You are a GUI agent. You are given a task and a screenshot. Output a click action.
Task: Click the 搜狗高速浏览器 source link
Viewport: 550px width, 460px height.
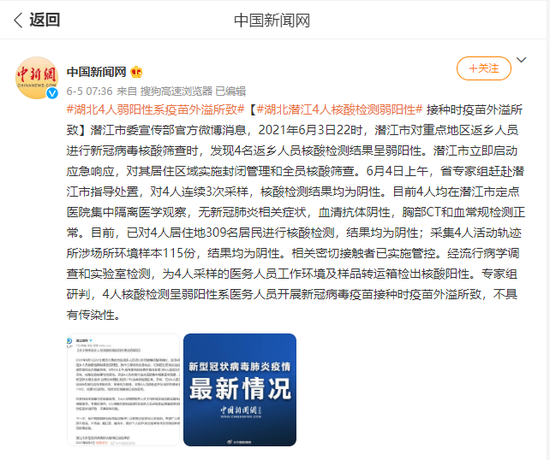click(x=176, y=91)
